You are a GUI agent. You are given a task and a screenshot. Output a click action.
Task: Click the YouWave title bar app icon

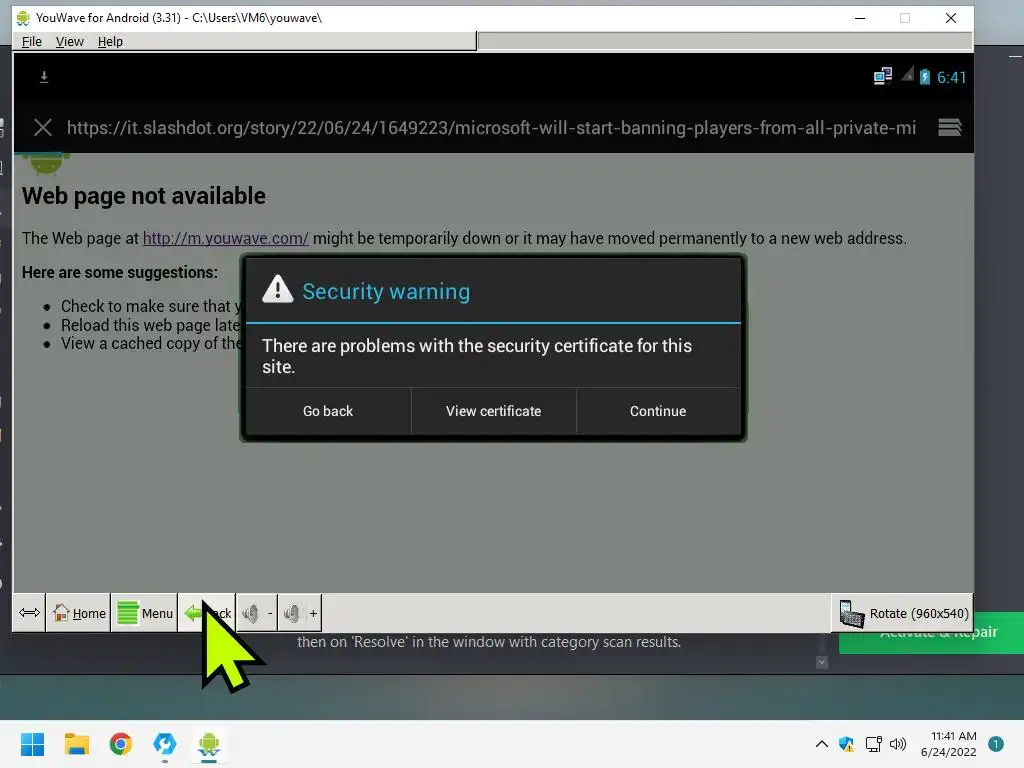click(x=24, y=18)
